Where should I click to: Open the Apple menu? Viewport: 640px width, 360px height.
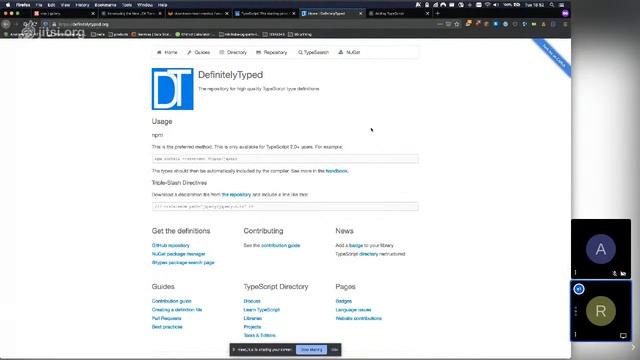pyautogui.click(x=8, y=5)
